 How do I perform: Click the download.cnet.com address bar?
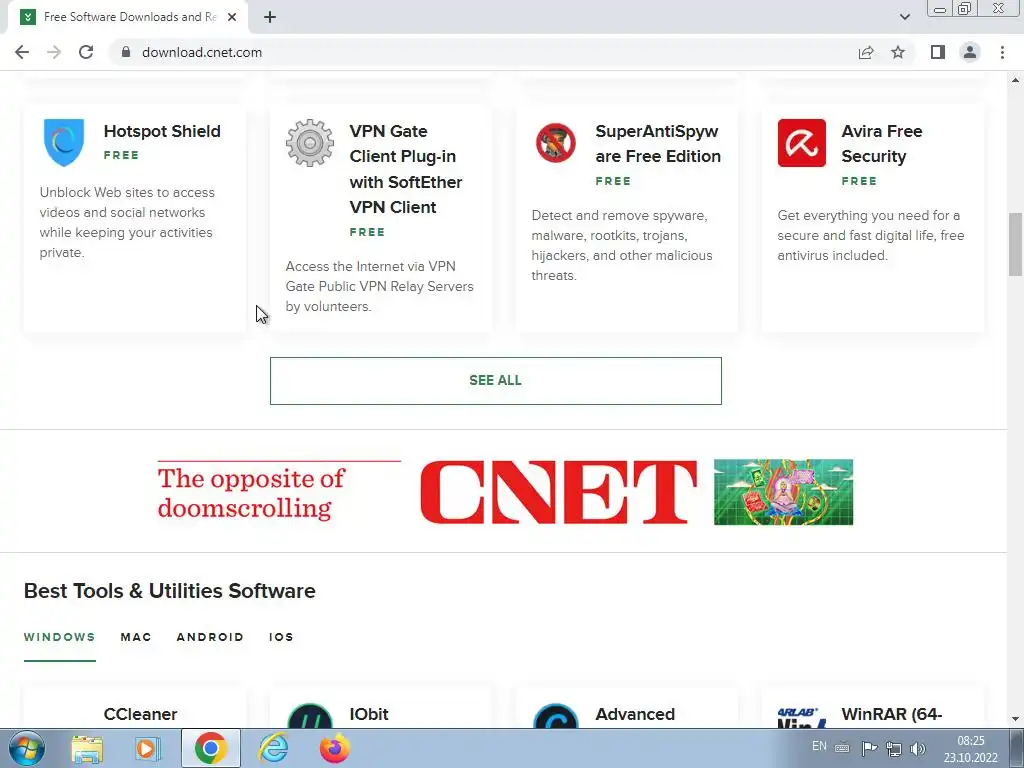[483, 52]
